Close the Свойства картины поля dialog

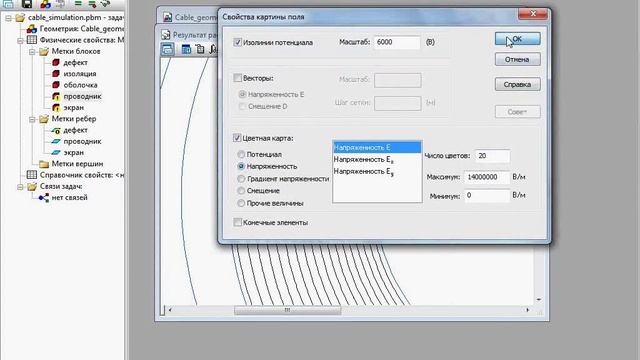pyautogui.click(x=533, y=14)
